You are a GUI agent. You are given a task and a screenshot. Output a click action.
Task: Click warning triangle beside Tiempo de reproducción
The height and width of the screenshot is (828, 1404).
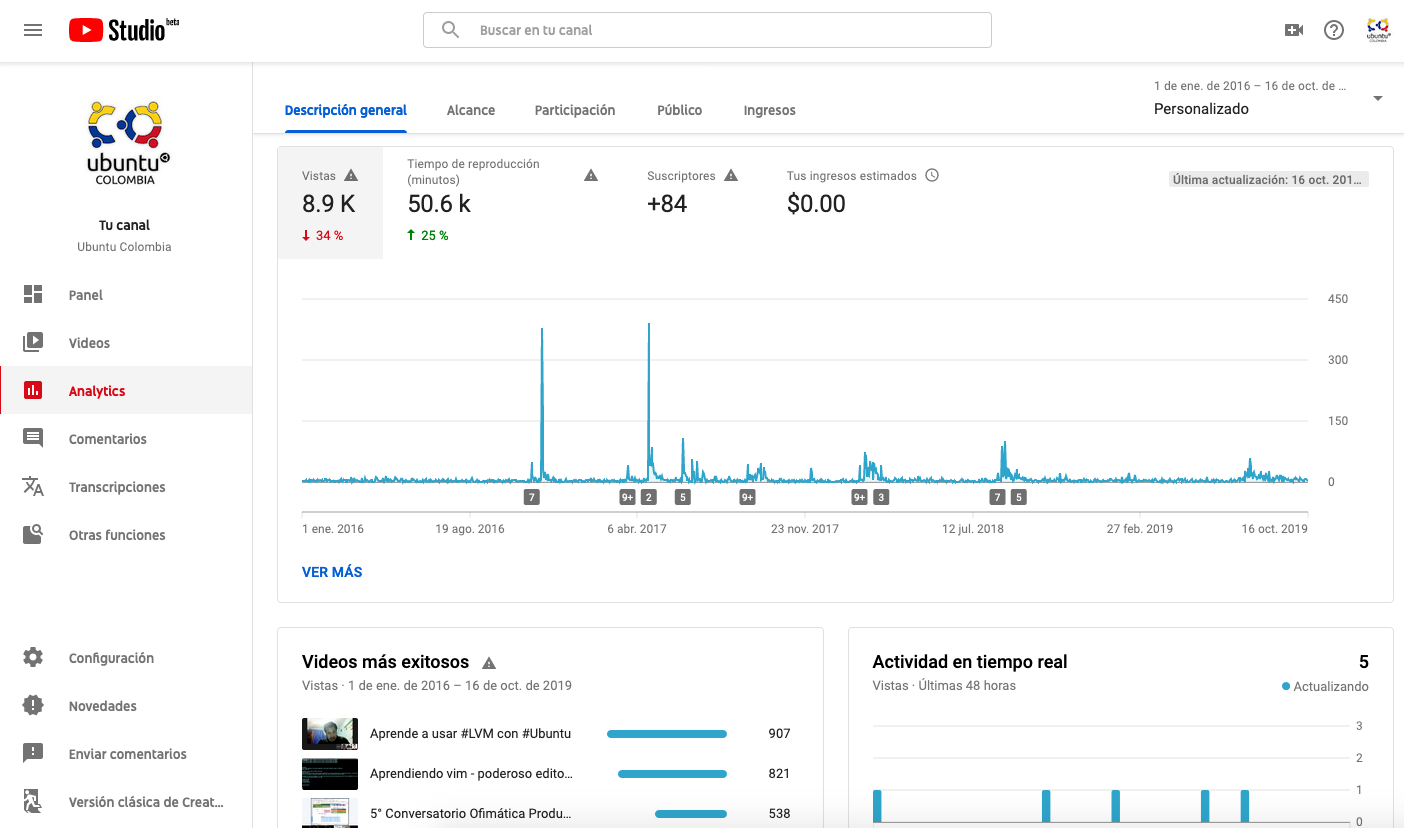(x=591, y=175)
